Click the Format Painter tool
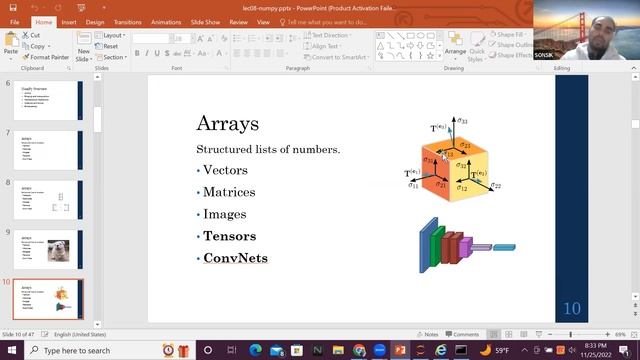 [45, 57]
